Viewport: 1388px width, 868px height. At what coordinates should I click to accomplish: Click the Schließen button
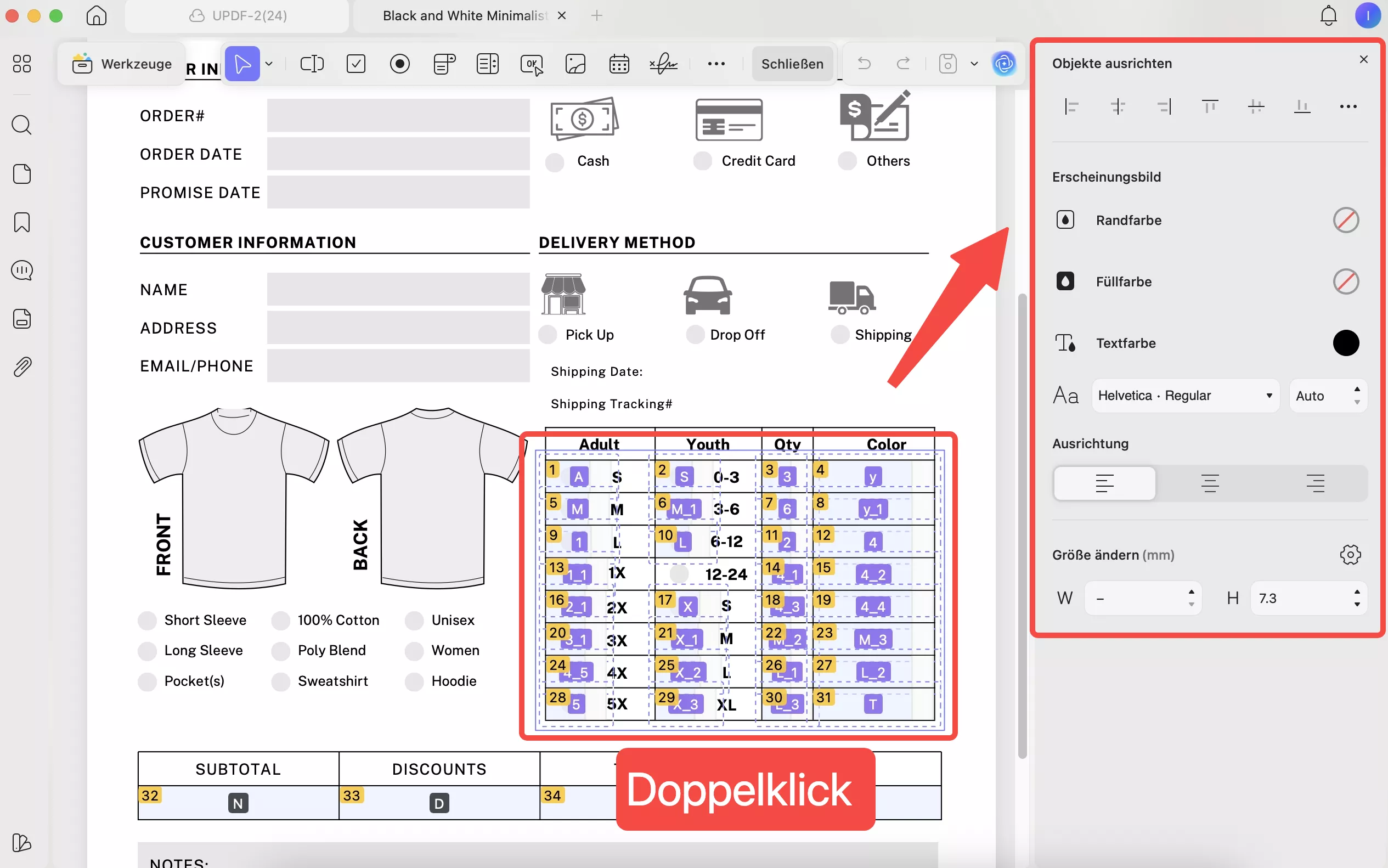coord(792,64)
